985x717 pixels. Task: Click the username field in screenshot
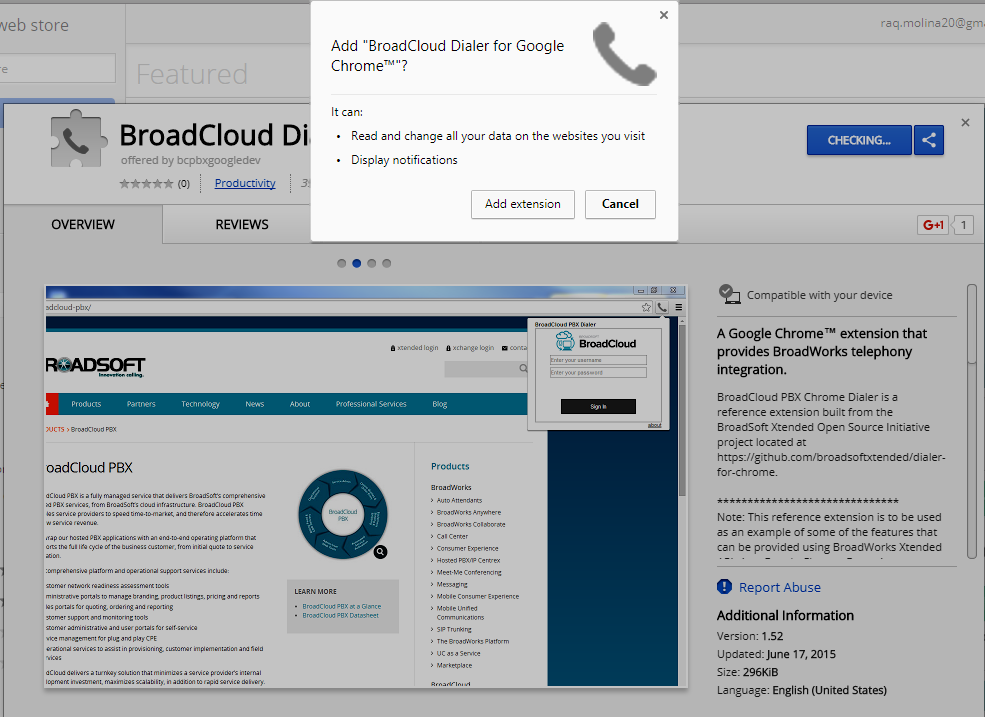[598, 360]
